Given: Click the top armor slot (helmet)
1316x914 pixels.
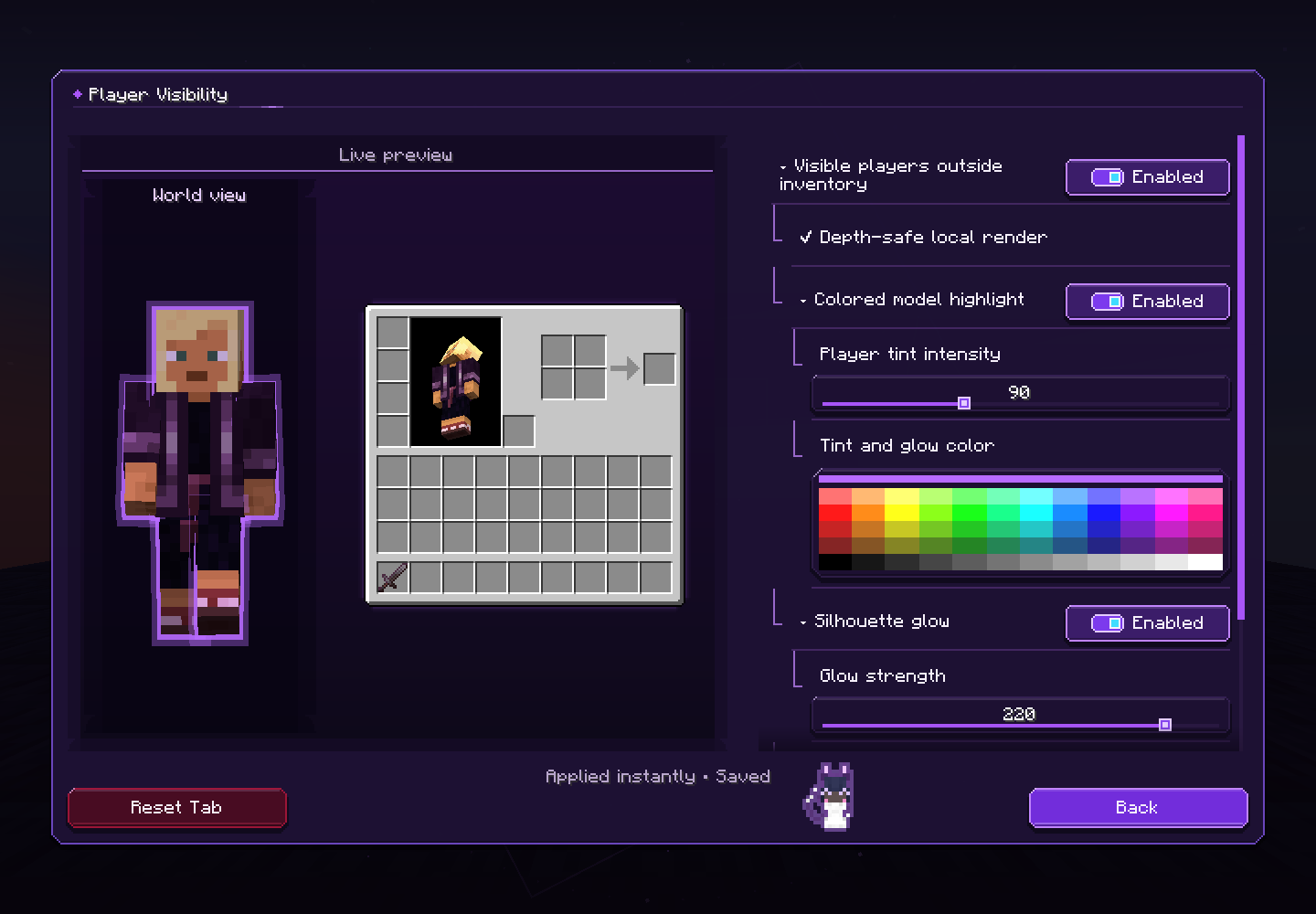Looking at the screenshot, I should (x=393, y=333).
